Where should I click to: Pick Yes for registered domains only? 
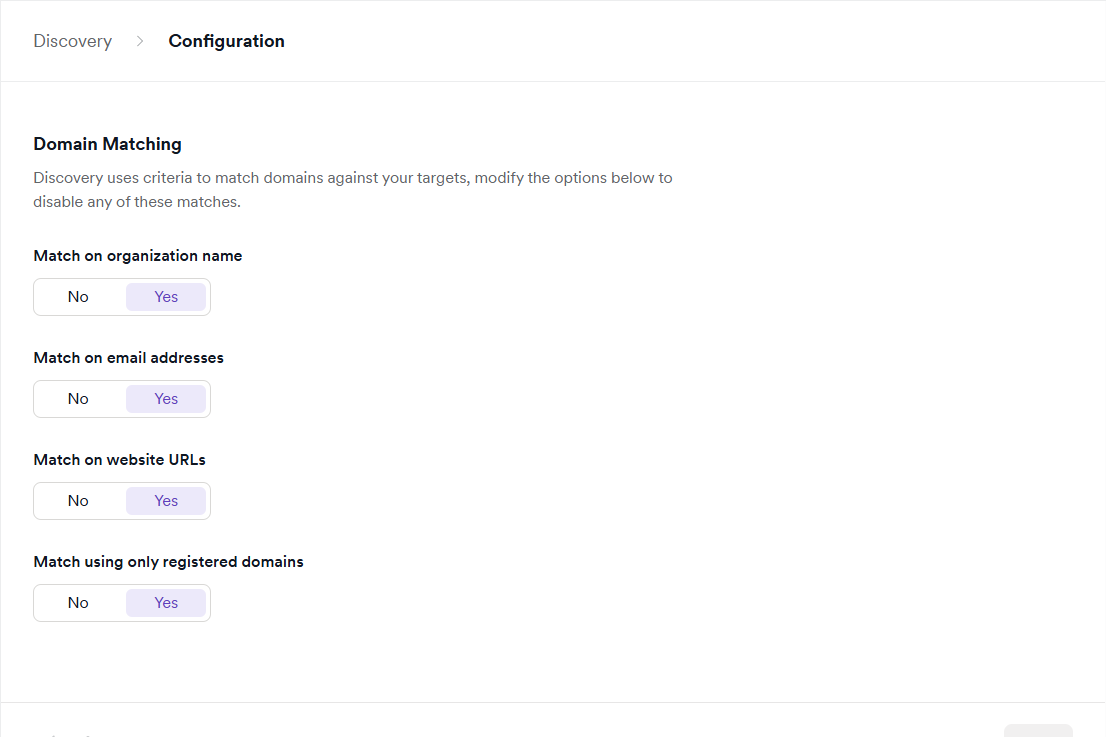[166, 603]
